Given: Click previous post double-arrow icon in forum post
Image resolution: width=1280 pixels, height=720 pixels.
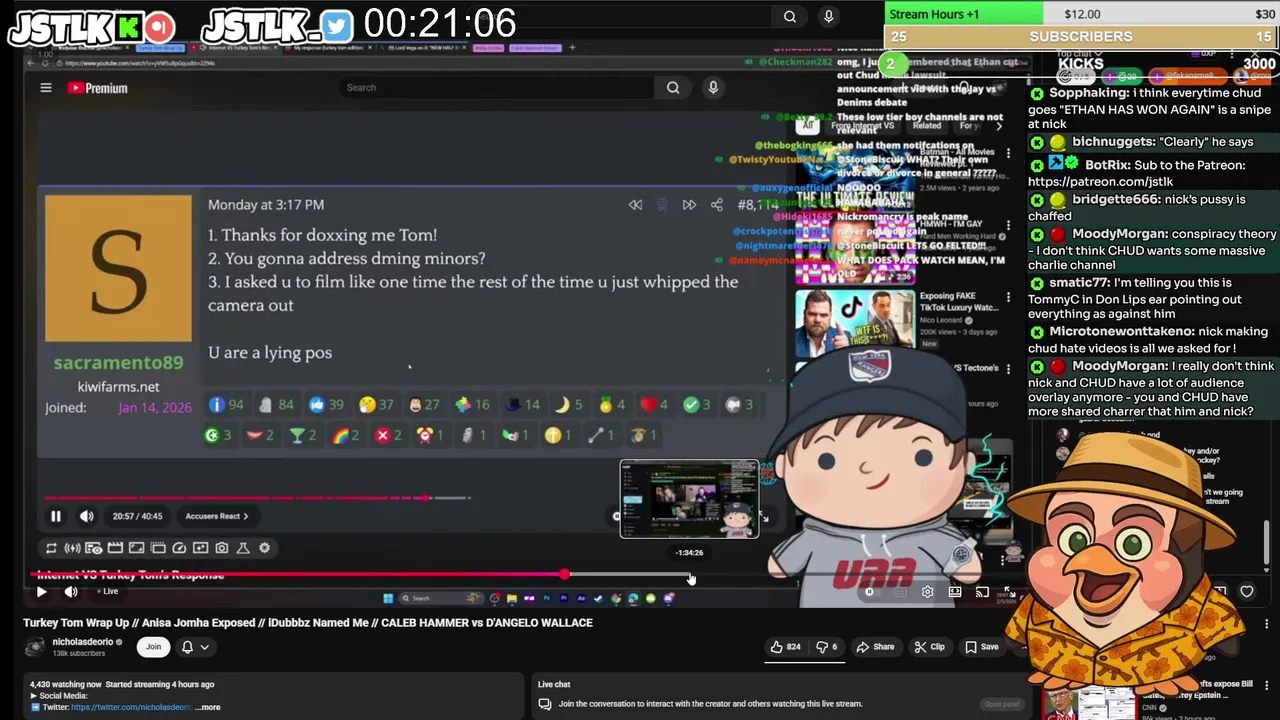Looking at the screenshot, I should 635,205.
